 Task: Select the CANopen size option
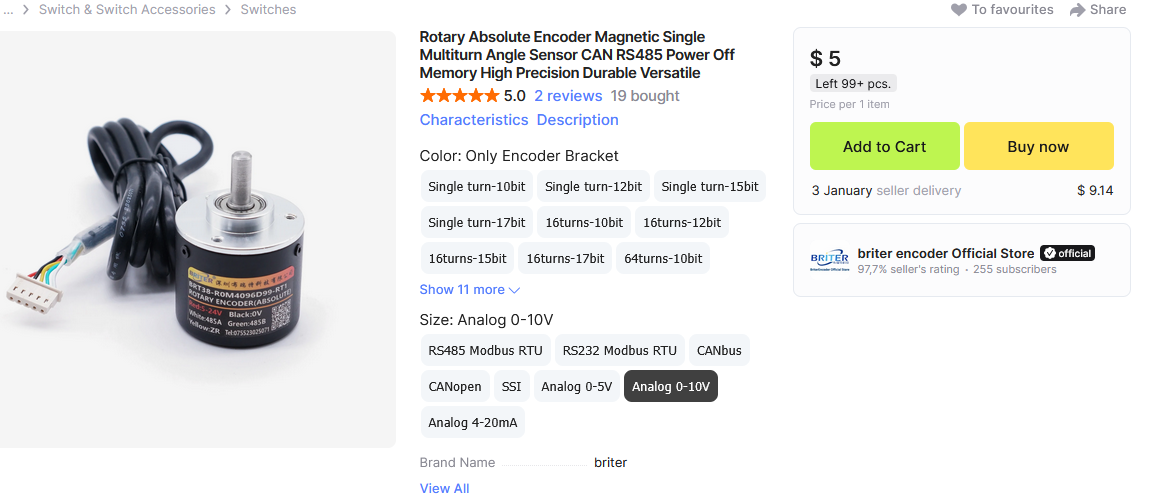455,387
